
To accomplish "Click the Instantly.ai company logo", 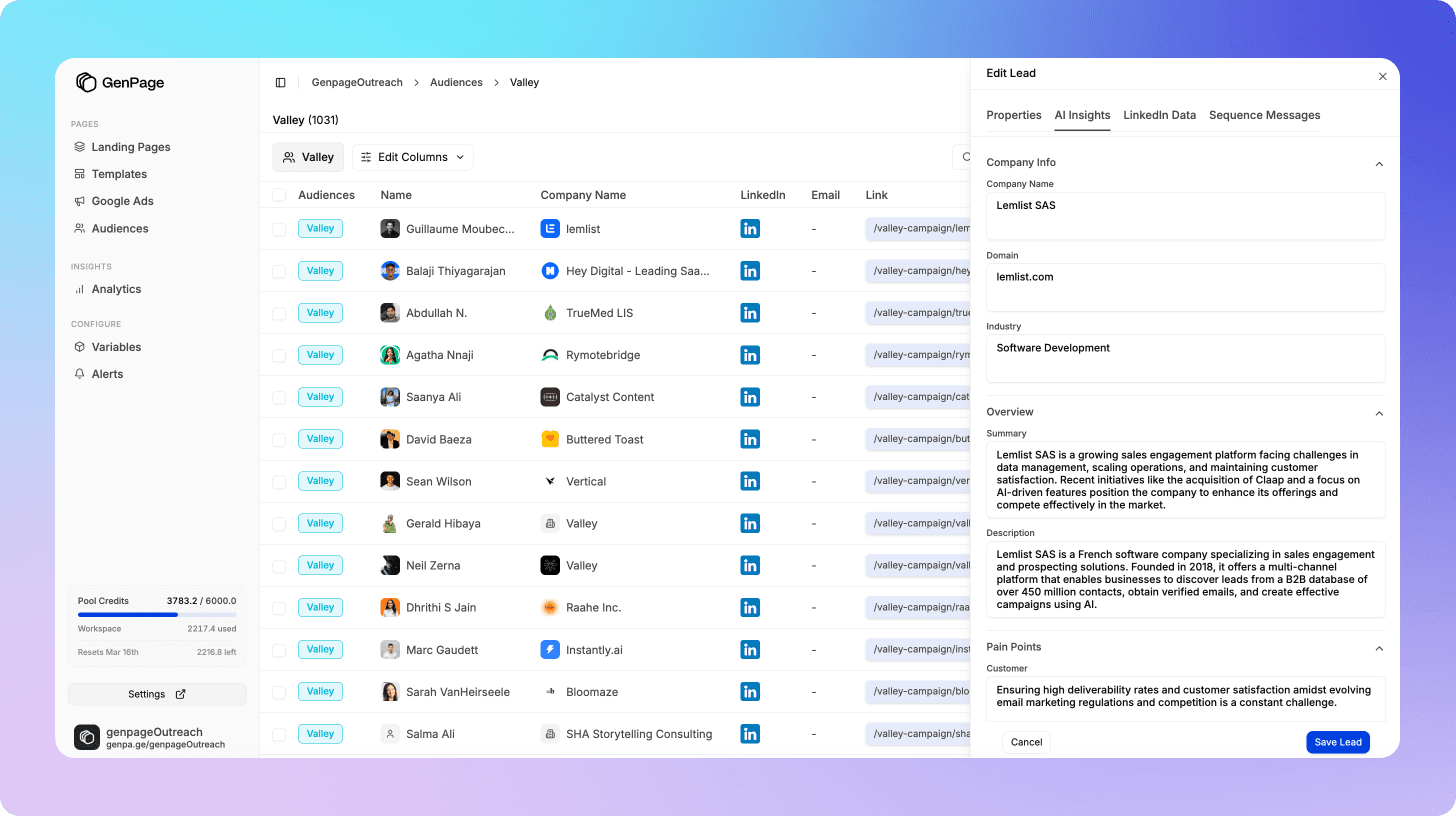I will tap(550, 650).
